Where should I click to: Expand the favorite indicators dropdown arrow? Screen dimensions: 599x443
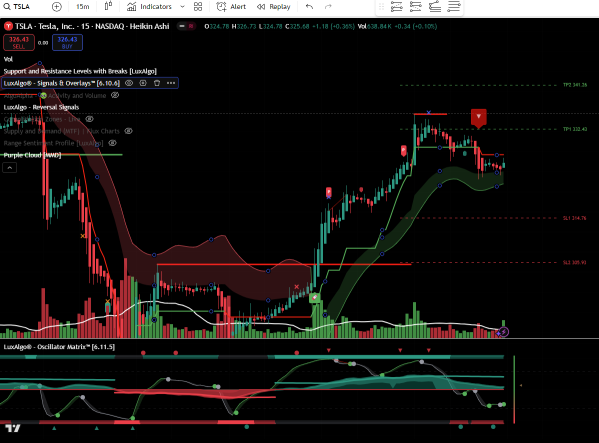click(182, 6)
